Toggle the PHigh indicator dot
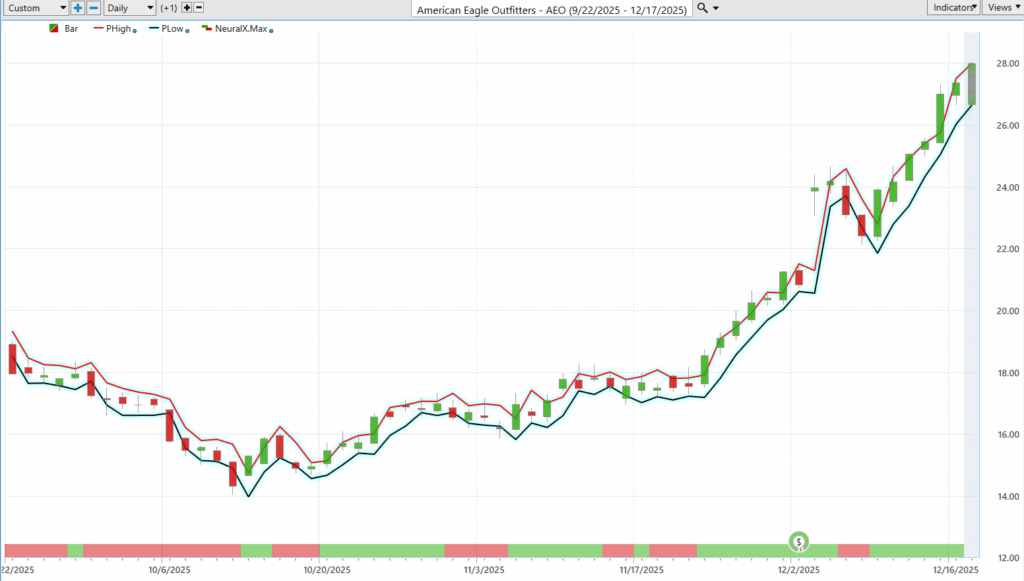This screenshot has width=1024, height=581. coord(135,31)
